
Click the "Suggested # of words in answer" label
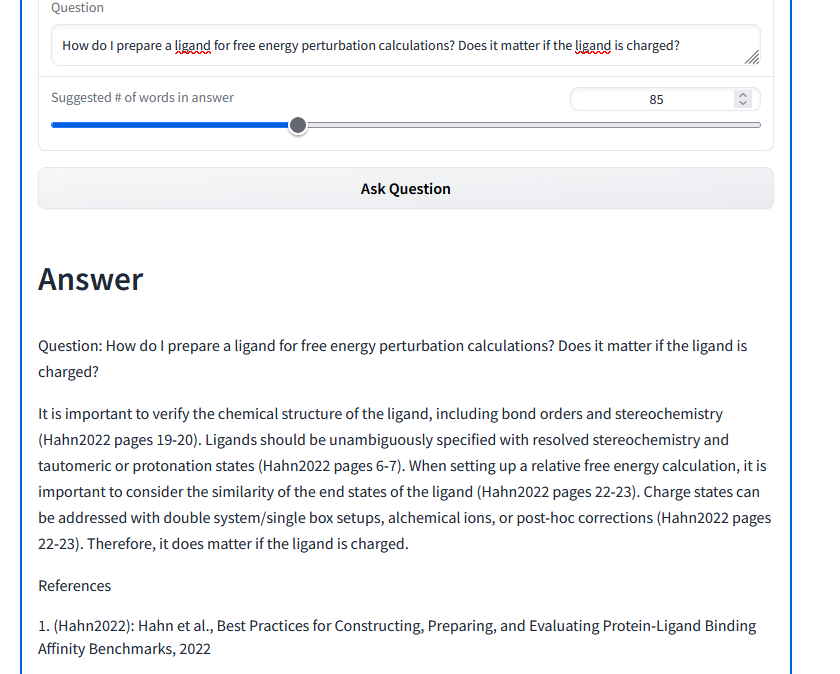coord(142,98)
